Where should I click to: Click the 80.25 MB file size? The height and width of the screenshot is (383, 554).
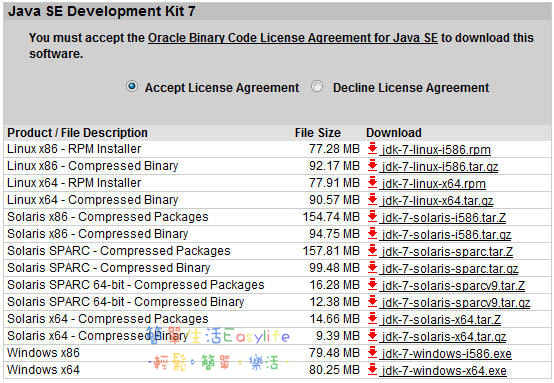(334, 370)
